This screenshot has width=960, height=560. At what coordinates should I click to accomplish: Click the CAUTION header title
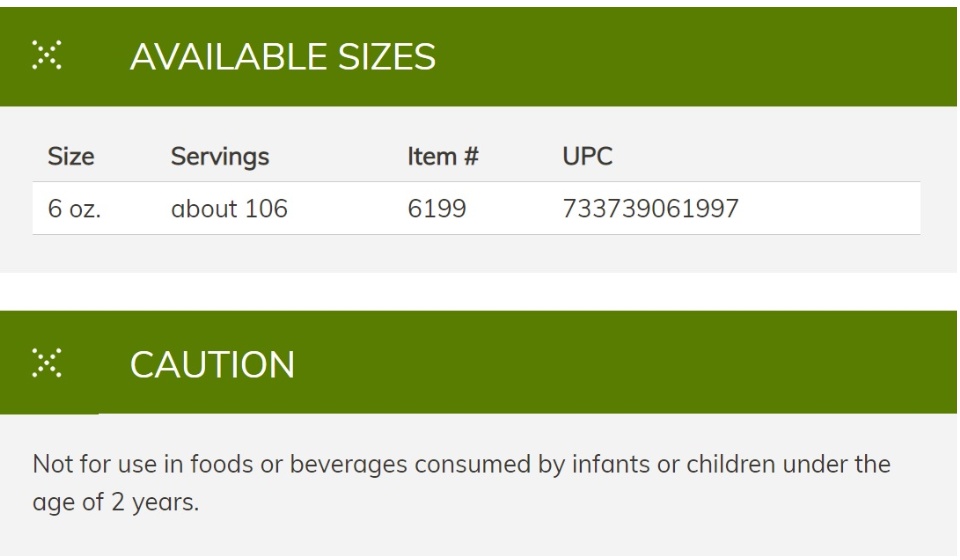212,365
